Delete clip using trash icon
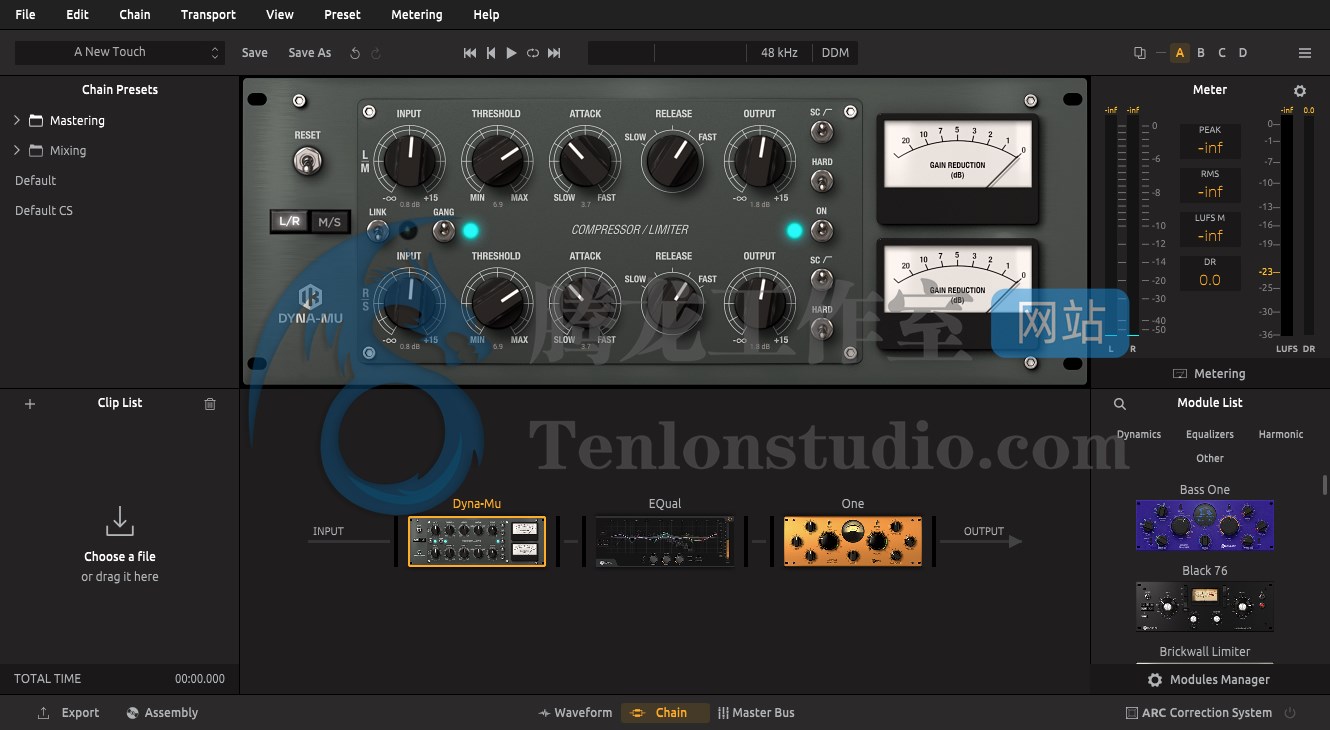 pos(210,404)
